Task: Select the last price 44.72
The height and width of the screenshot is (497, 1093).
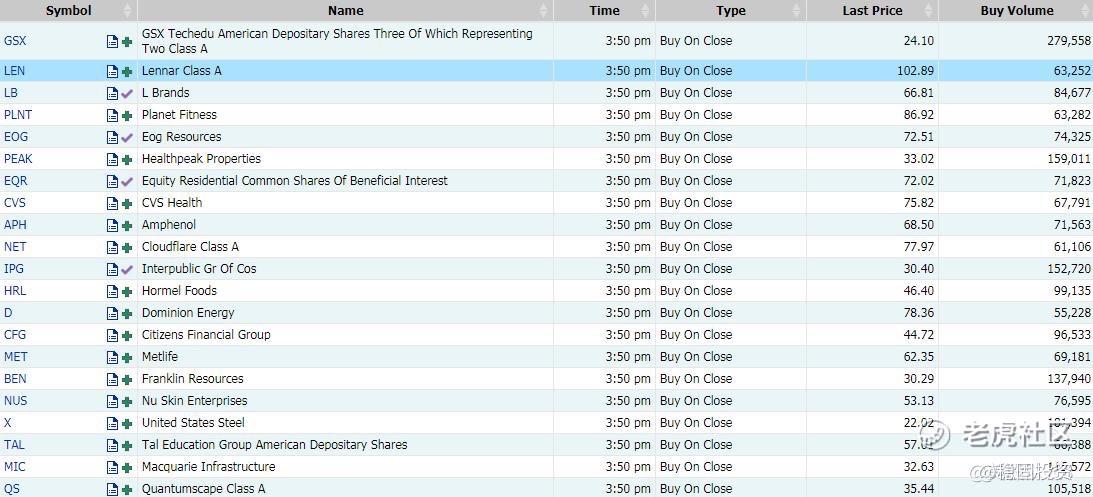Action: click(919, 335)
